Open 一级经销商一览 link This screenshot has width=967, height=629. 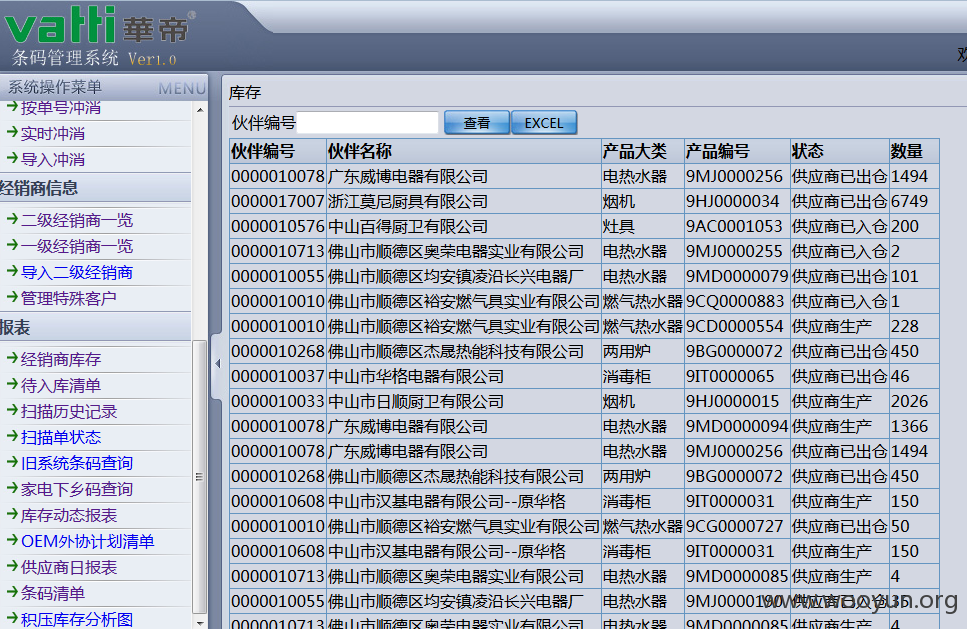(x=77, y=246)
